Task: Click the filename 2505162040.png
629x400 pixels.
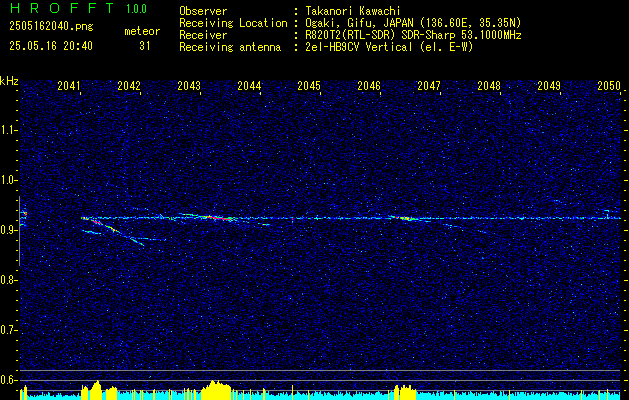Action: [x=51, y=27]
